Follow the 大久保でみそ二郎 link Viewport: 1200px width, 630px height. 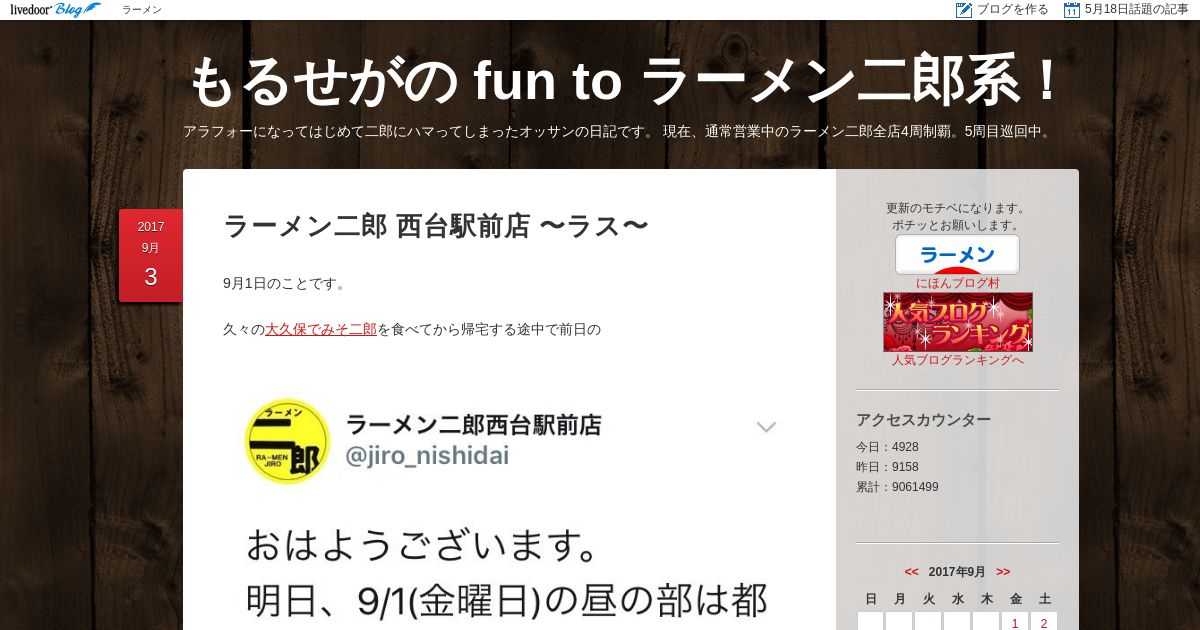point(321,329)
